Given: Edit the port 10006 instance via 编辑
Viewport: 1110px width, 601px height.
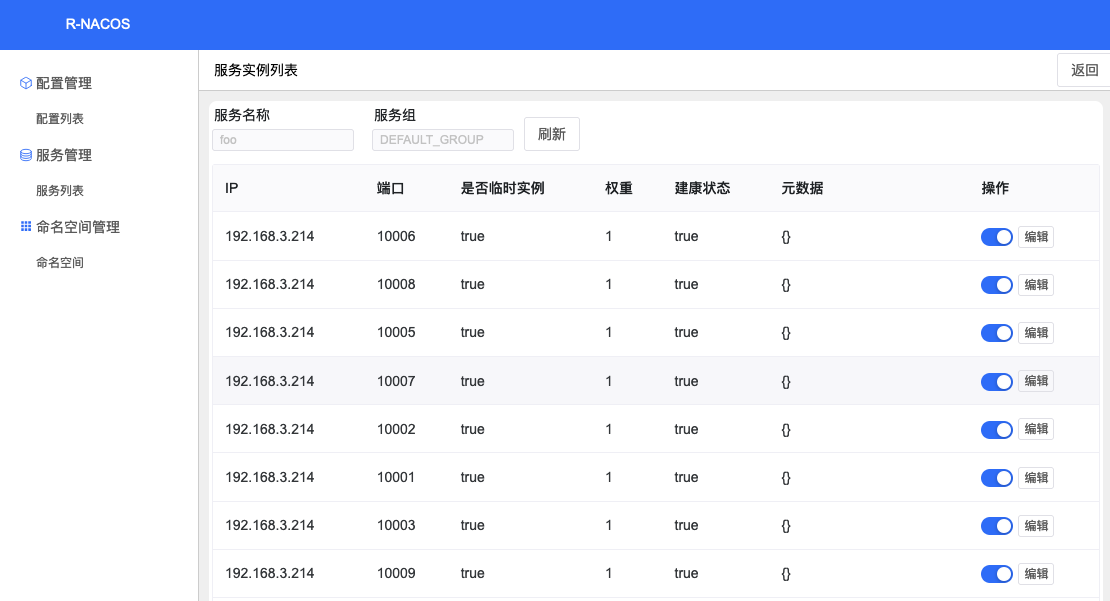Looking at the screenshot, I should click(x=1036, y=236).
